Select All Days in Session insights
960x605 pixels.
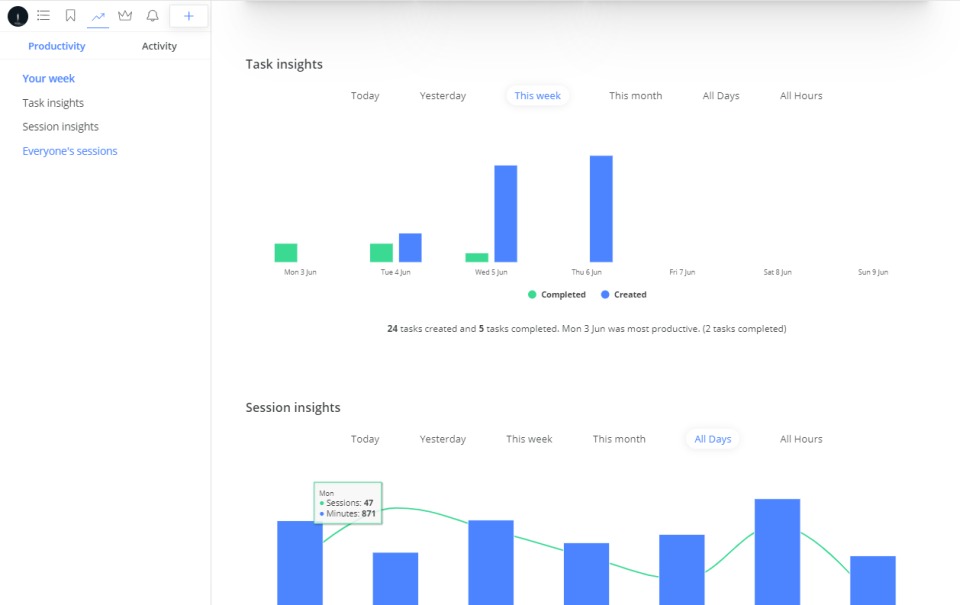[713, 439]
